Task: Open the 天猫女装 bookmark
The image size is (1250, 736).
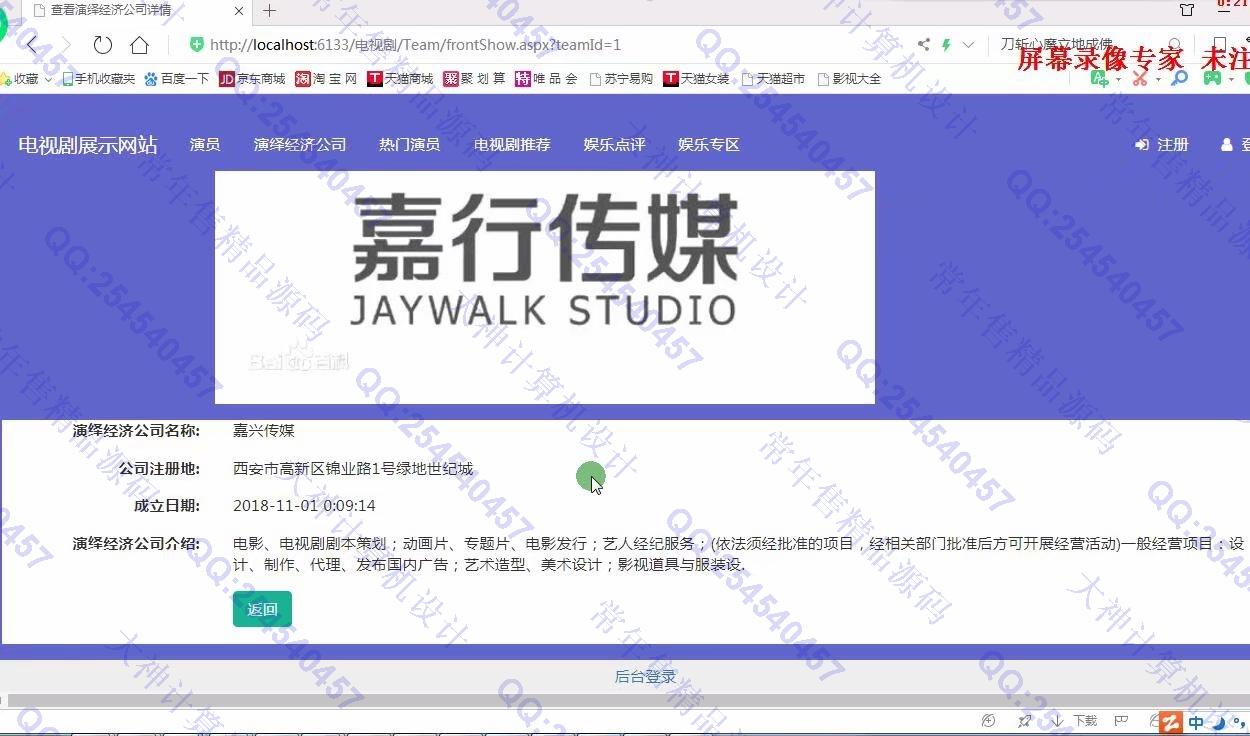Action: click(x=696, y=79)
